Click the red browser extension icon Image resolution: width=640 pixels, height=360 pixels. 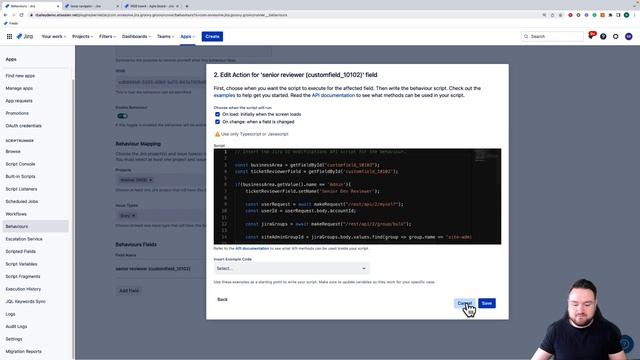pyautogui.click(x=570, y=15)
